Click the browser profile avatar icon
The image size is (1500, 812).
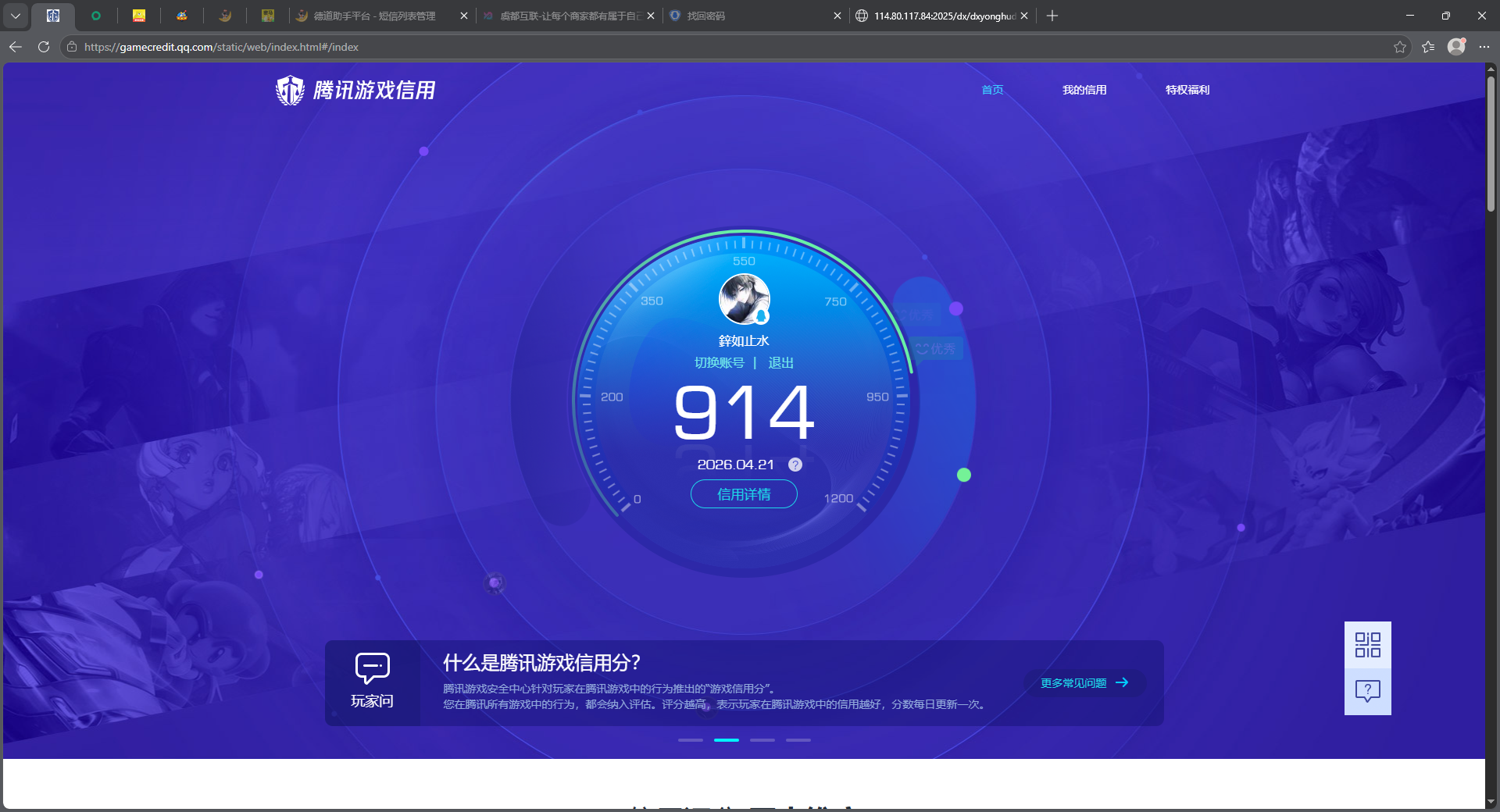[1456, 47]
